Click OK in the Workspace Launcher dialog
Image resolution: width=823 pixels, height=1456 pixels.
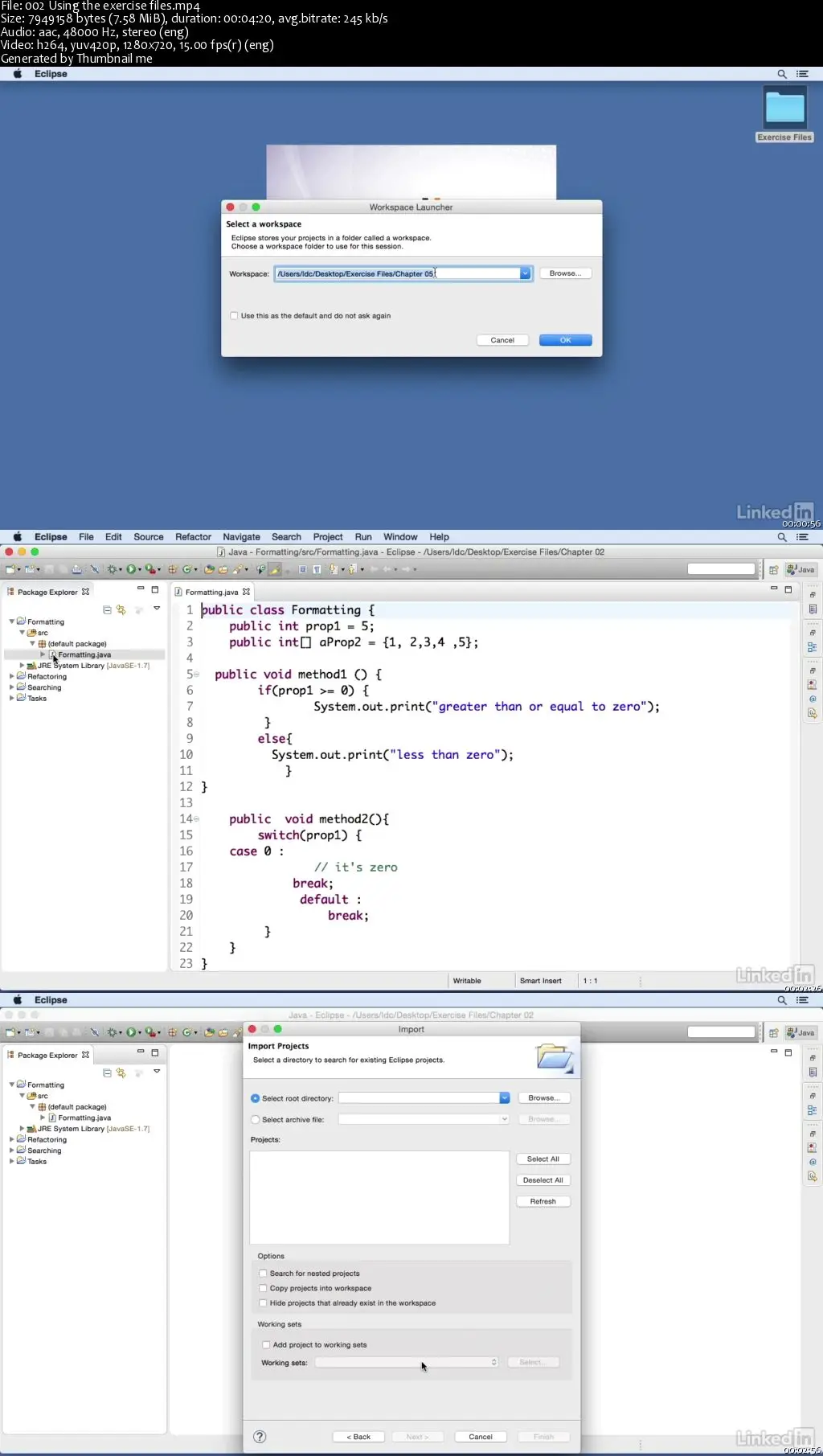click(565, 340)
